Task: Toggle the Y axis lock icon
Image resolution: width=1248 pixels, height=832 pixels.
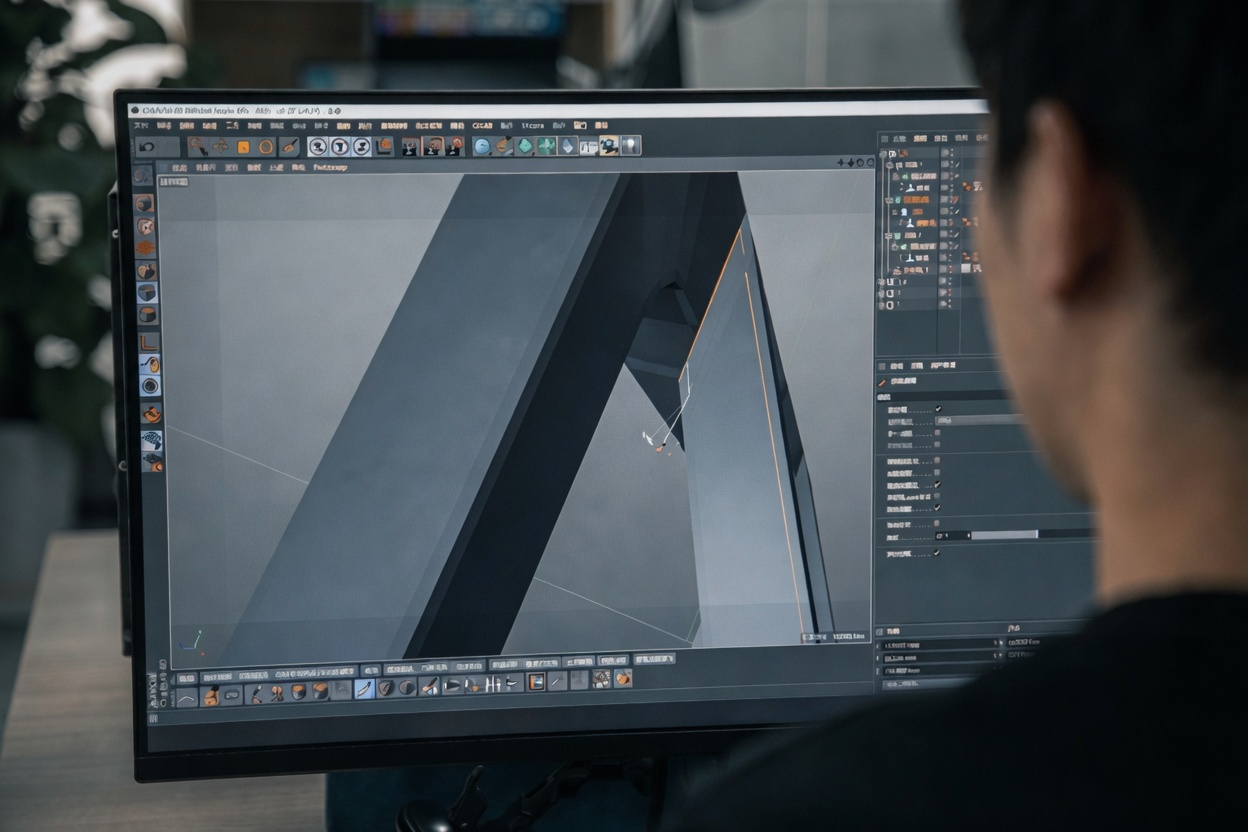Action: tap(339, 147)
